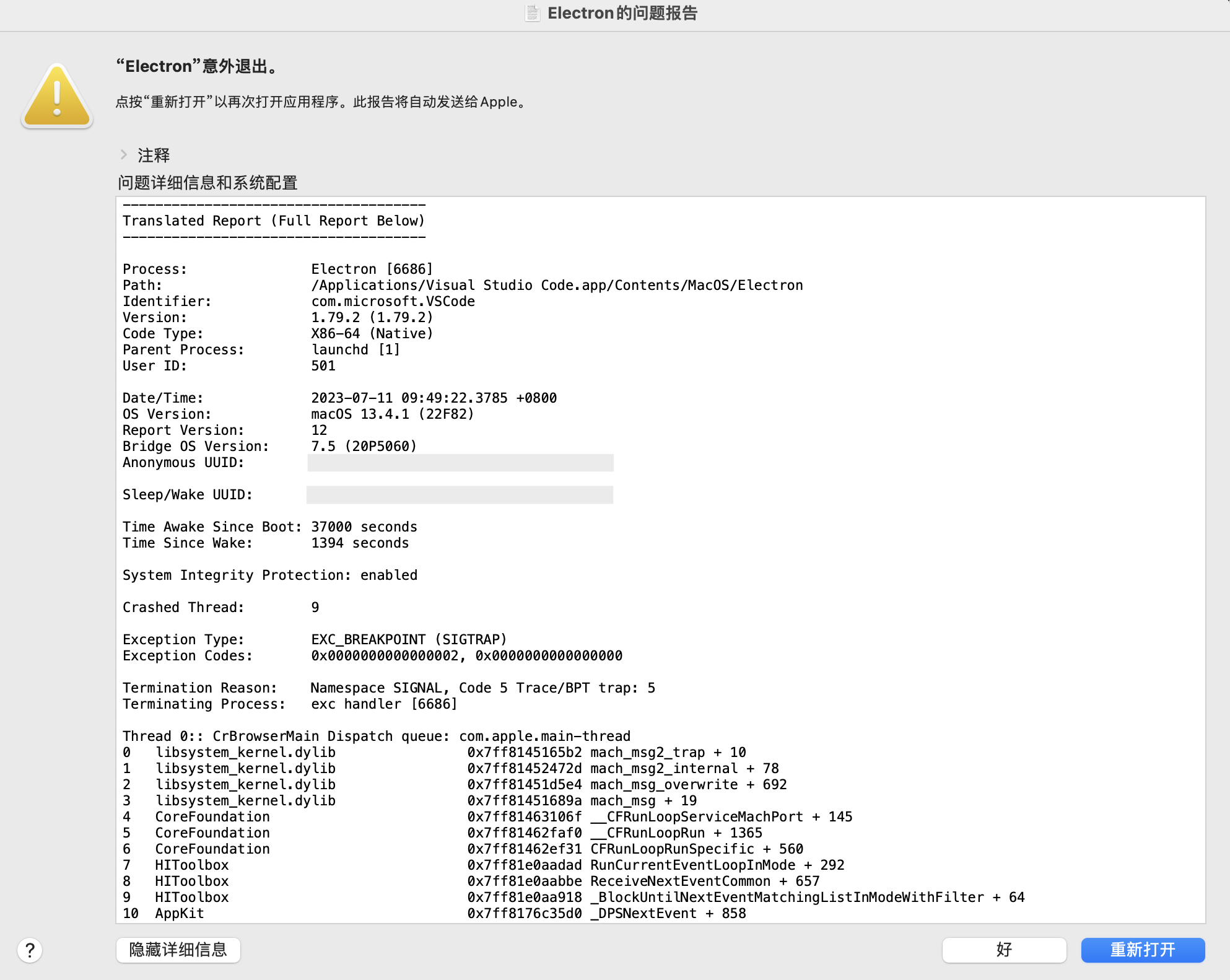Click the document icon in title bar

click(533, 13)
